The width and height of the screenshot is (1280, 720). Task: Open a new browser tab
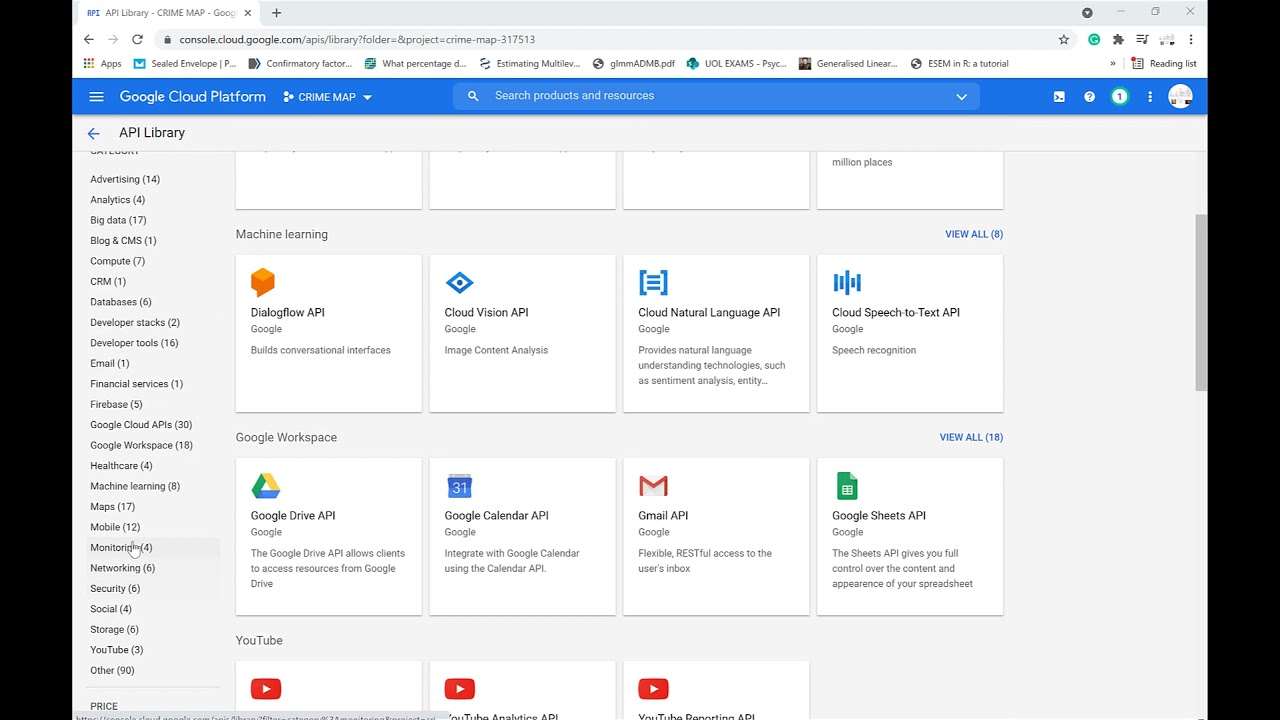[277, 13]
